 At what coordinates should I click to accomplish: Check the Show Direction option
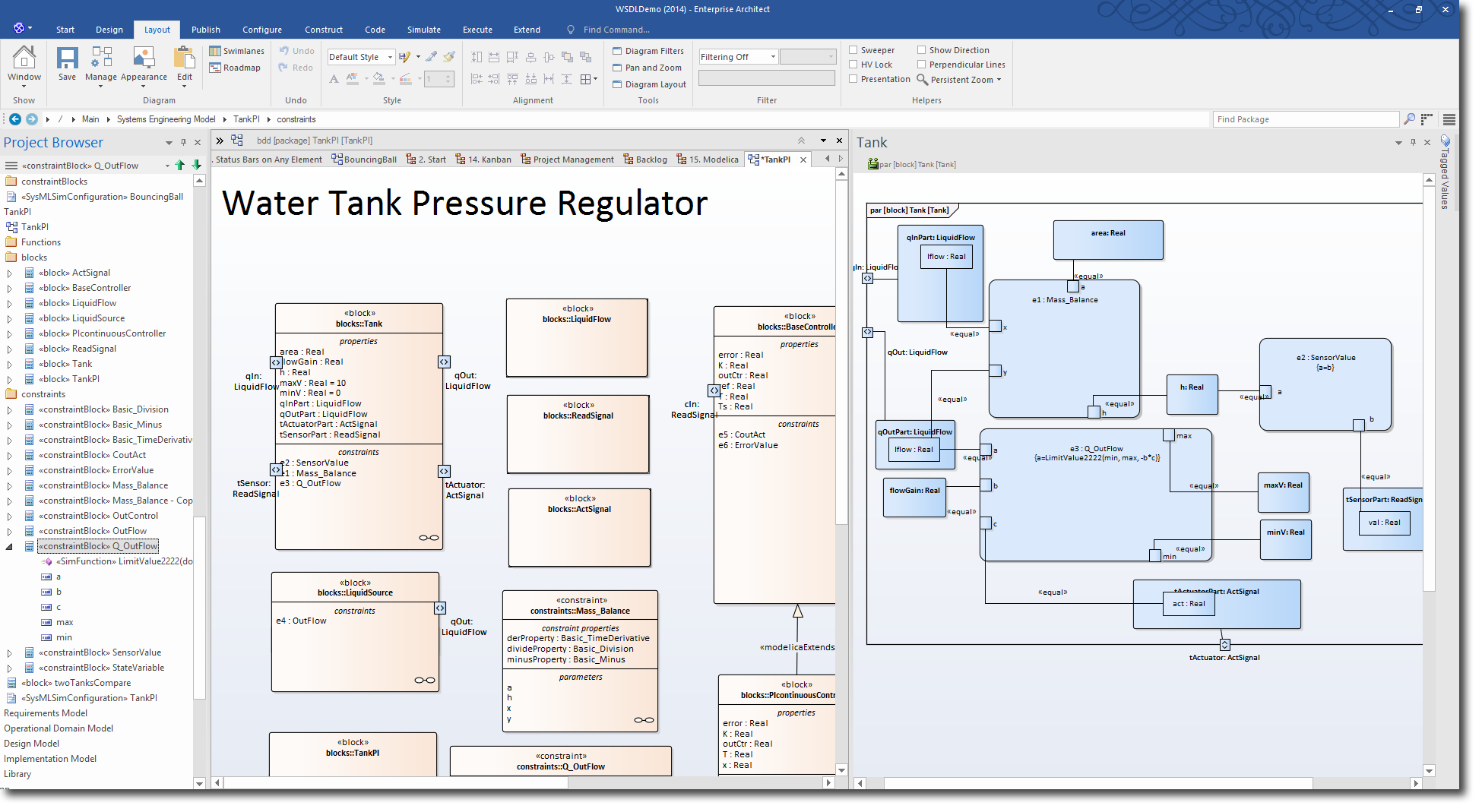click(920, 49)
